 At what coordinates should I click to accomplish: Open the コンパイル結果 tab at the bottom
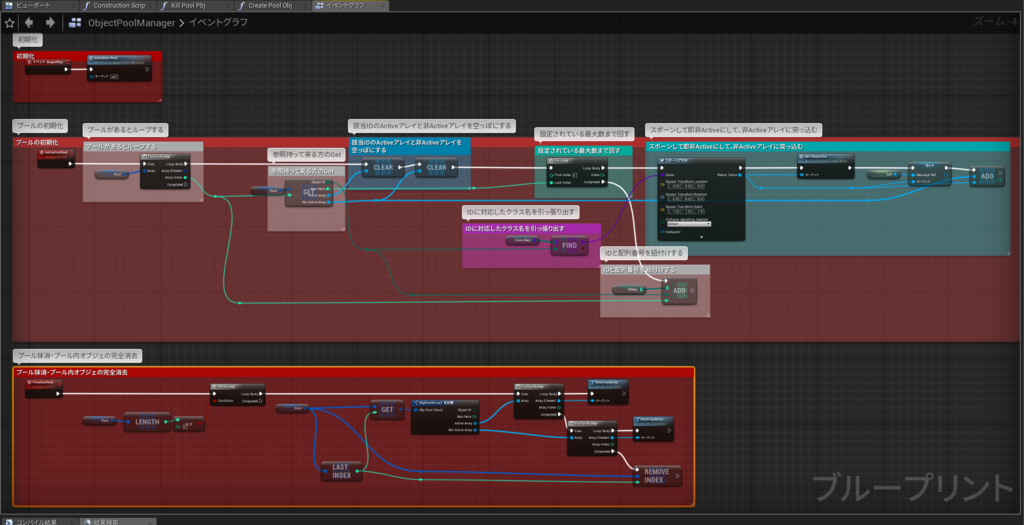click(39, 522)
